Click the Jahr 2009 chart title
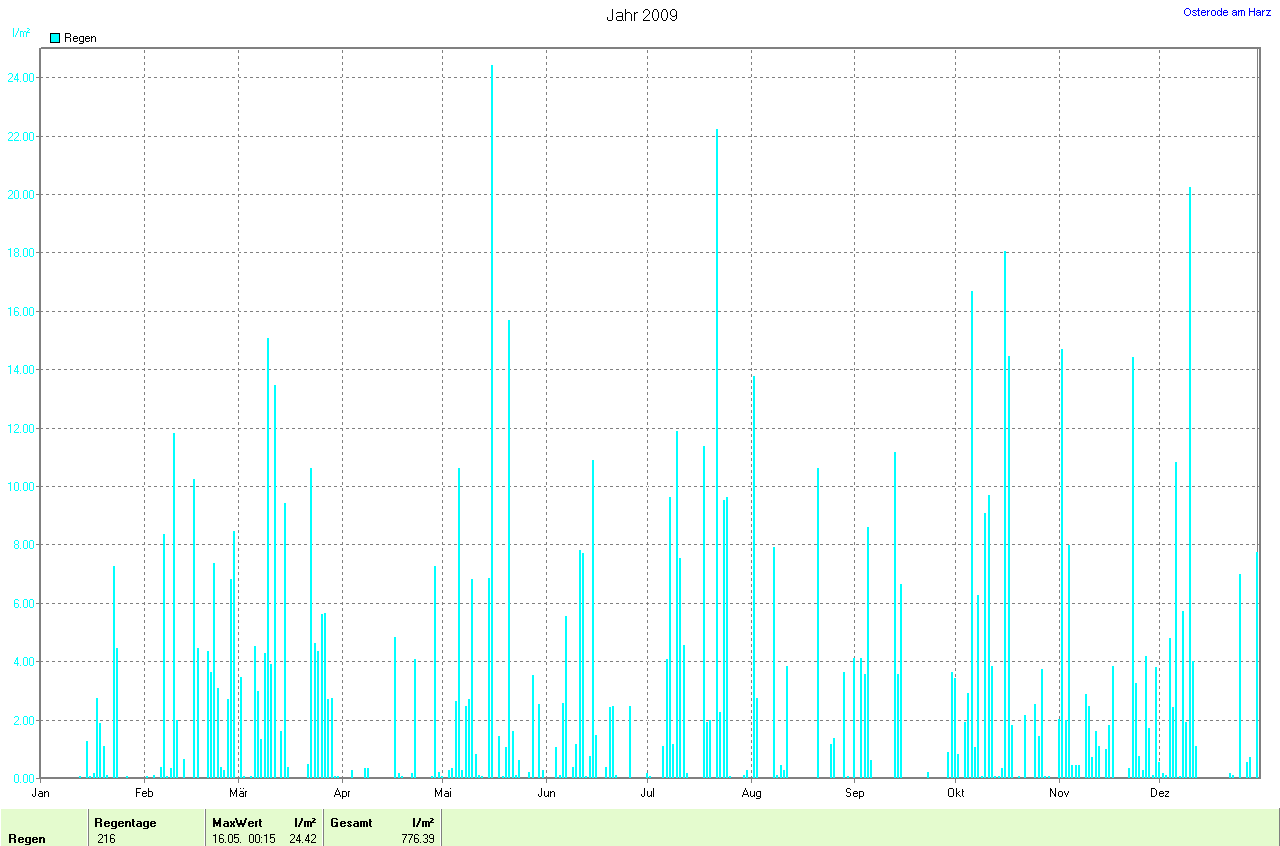The width and height of the screenshot is (1280, 846). [642, 15]
